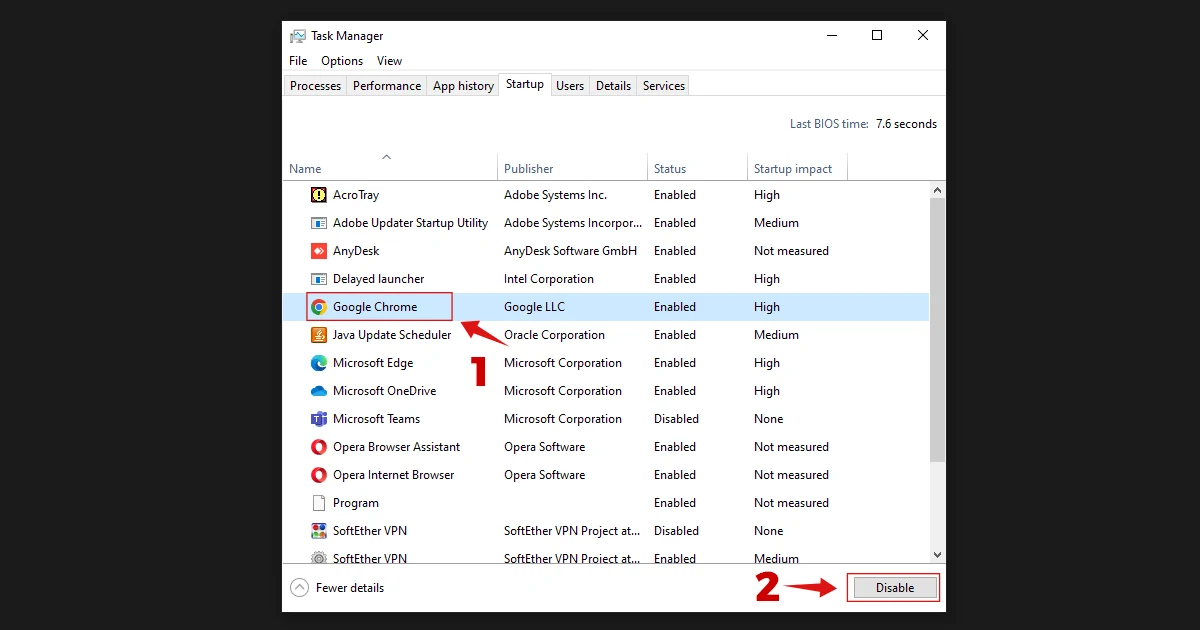The height and width of the screenshot is (630, 1200).
Task: Open the Options menu
Action: (x=342, y=61)
